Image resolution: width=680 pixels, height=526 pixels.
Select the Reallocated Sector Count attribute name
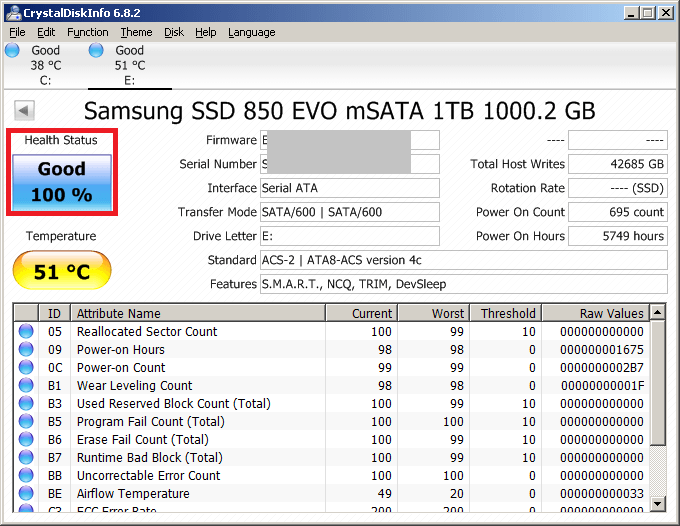pos(147,331)
